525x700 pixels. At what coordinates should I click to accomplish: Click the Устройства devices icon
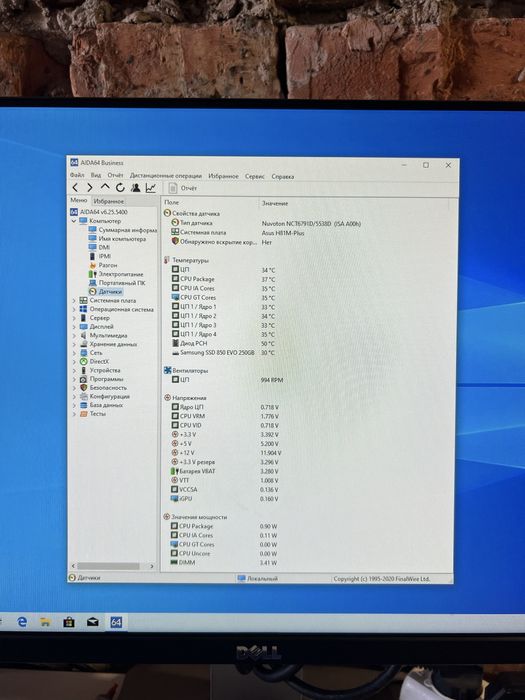pos(83,370)
